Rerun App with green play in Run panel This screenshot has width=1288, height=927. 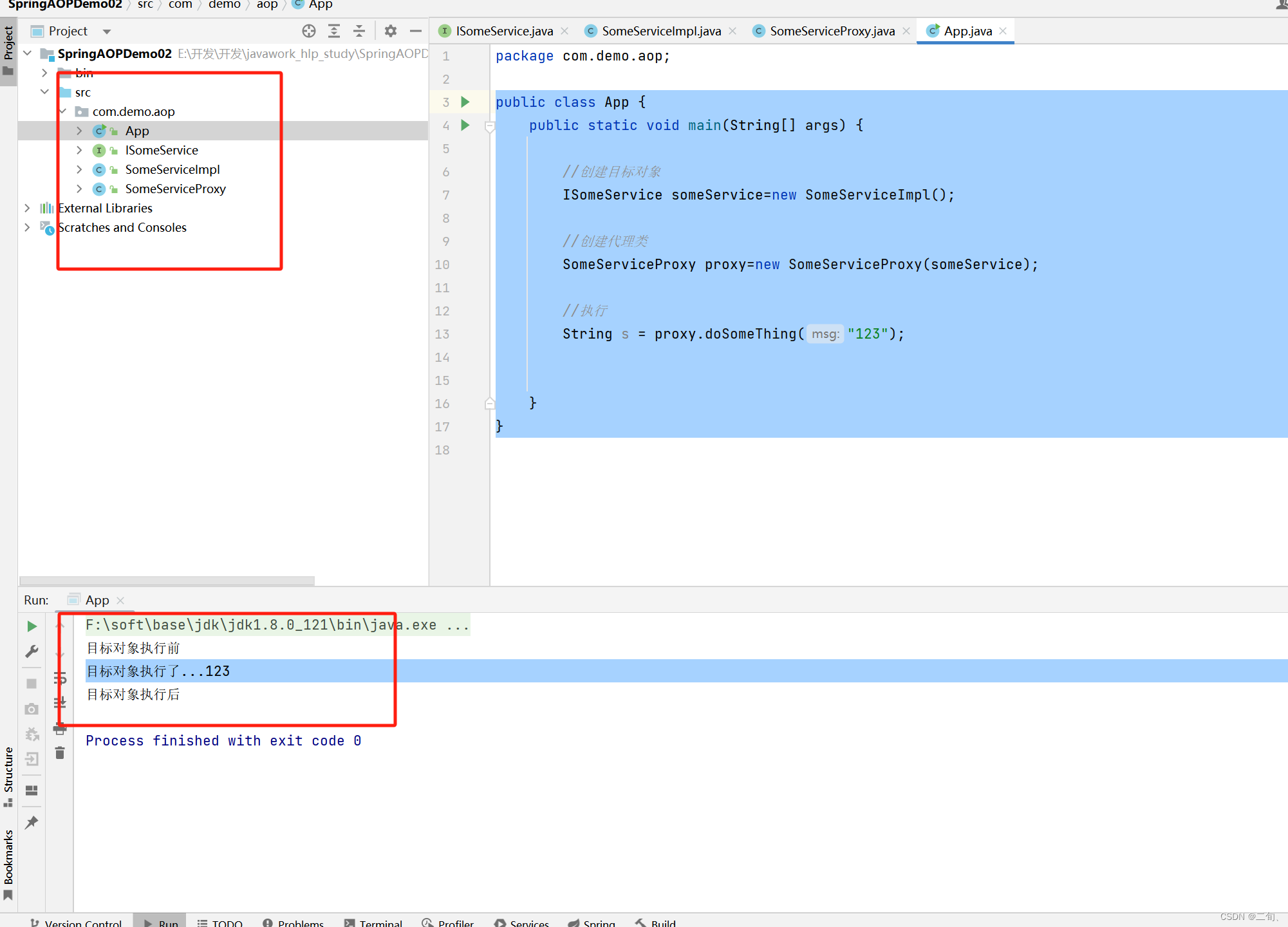pyautogui.click(x=32, y=626)
